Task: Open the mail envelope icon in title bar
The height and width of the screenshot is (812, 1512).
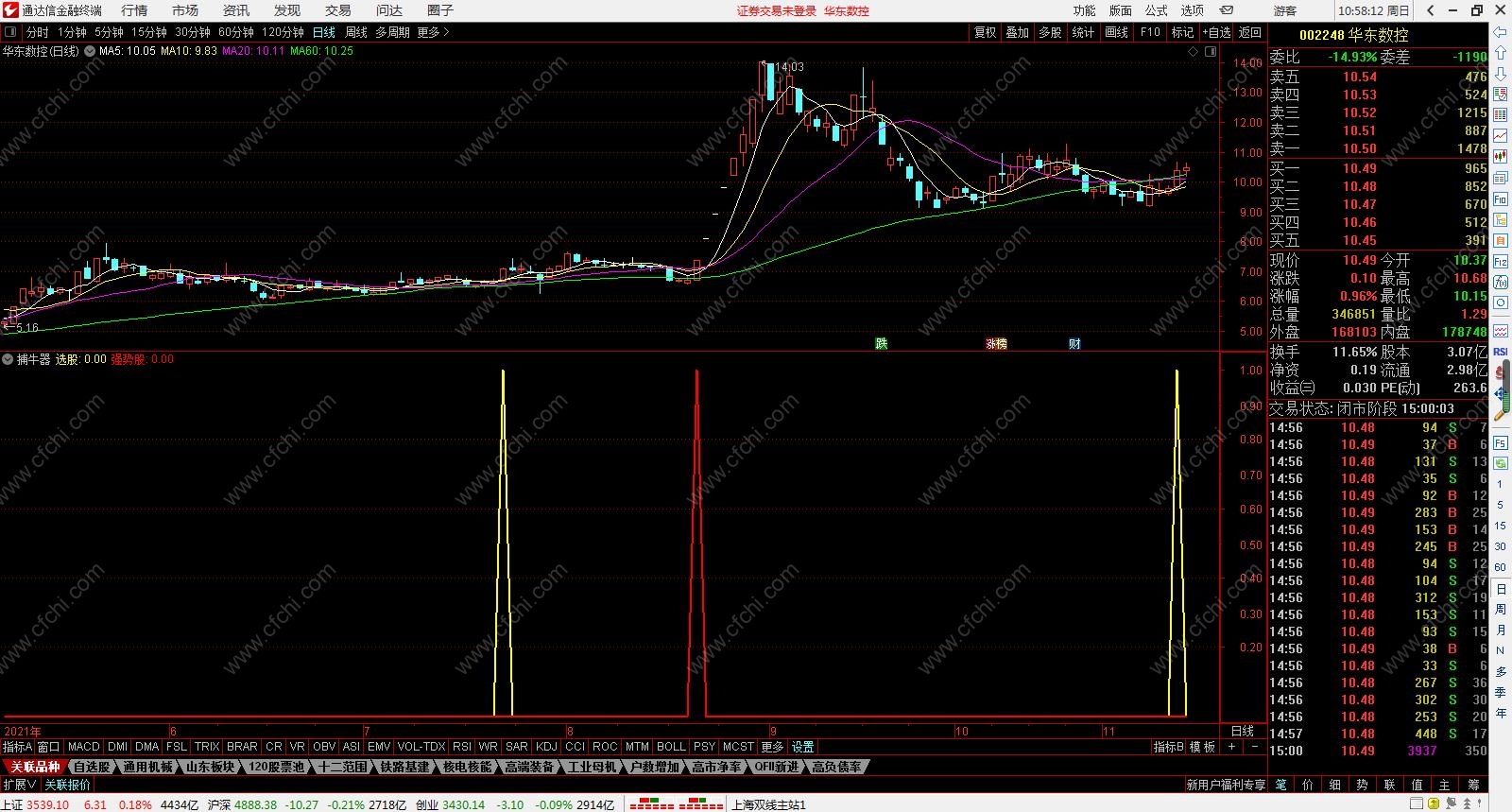Action: (1227, 10)
